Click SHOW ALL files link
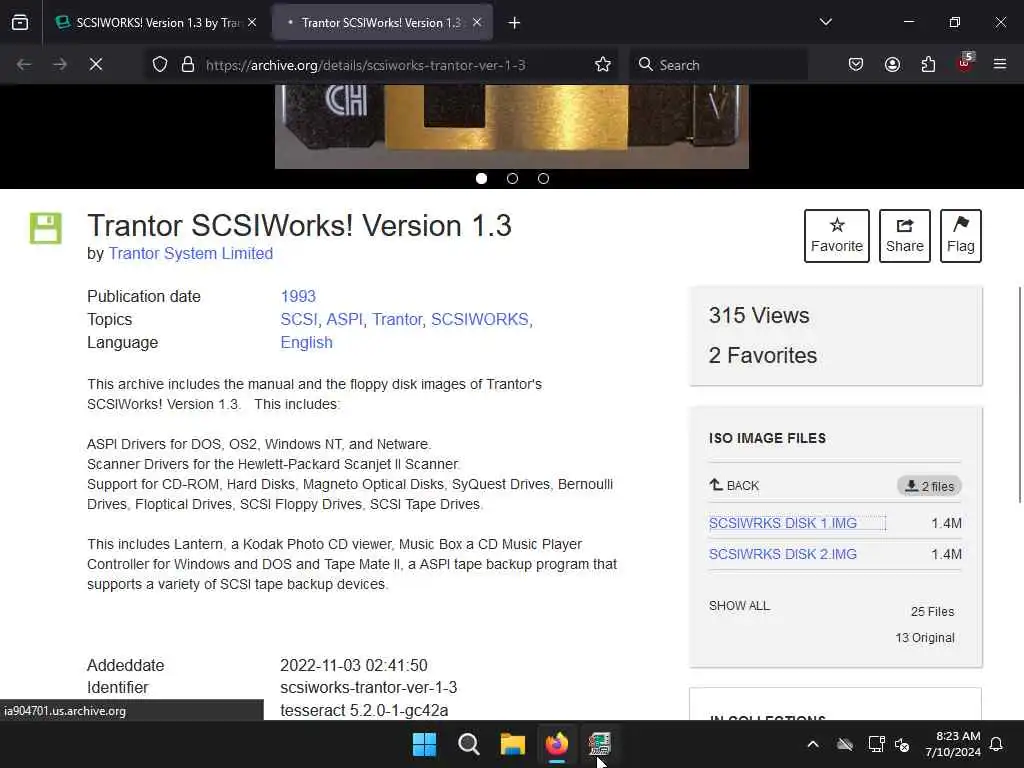The height and width of the screenshot is (768, 1024). tap(739, 605)
